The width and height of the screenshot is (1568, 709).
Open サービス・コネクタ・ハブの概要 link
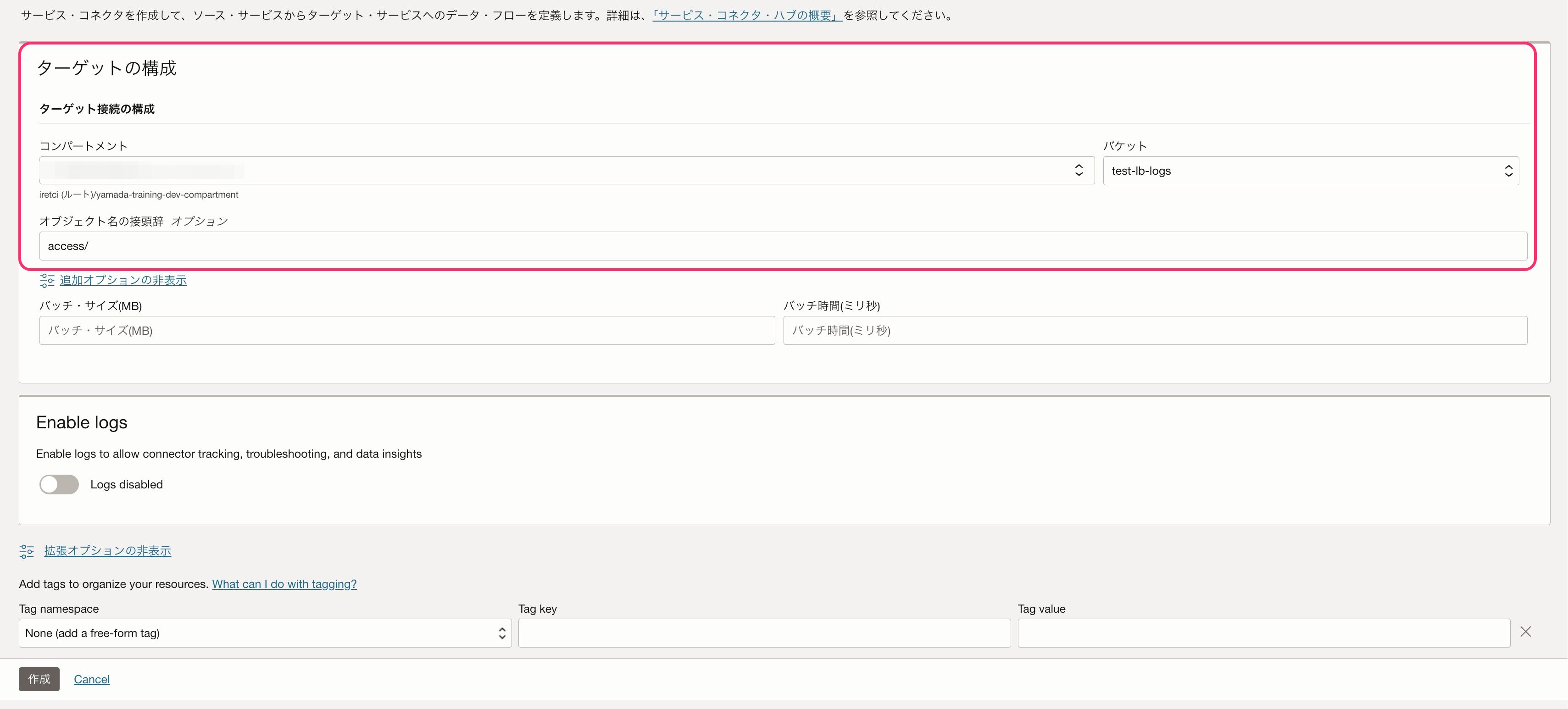[x=747, y=16]
